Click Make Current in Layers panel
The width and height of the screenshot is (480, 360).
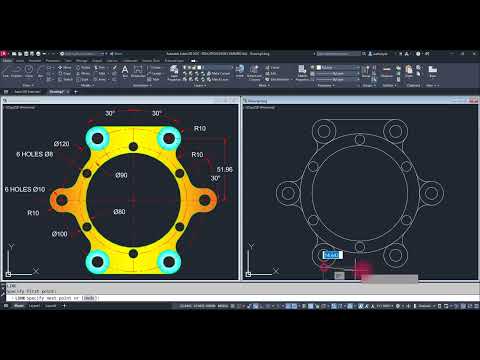218,73
